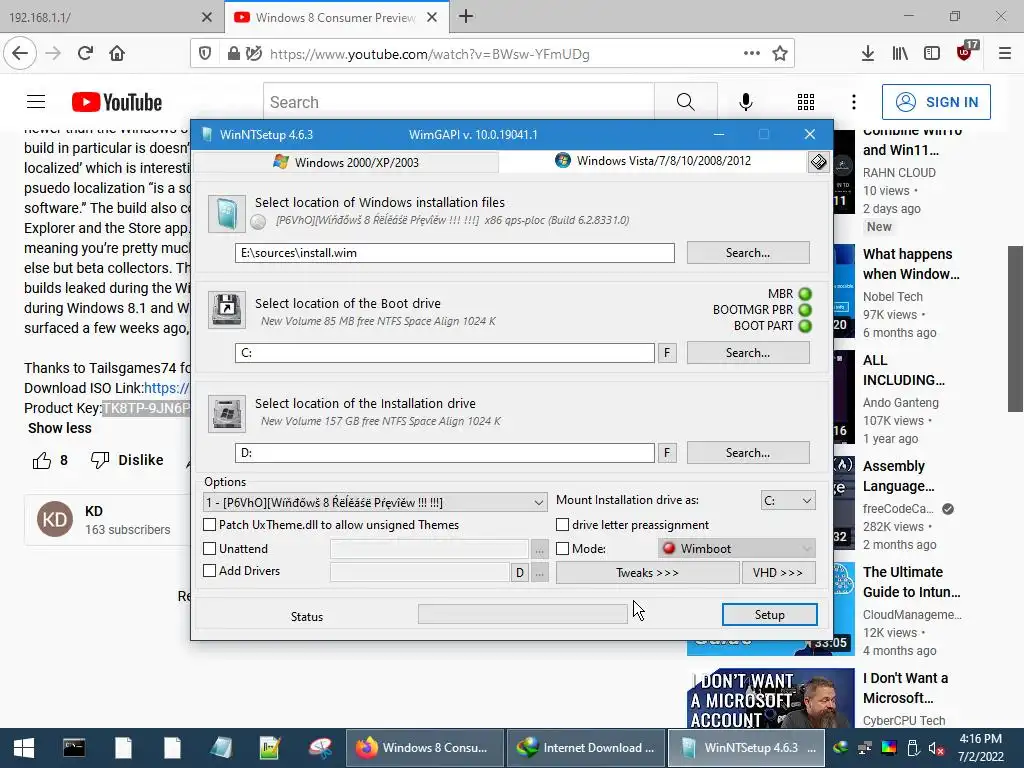Click SIGN IN on YouTube
The height and width of the screenshot is (768, 1024).
click(936, 102)
